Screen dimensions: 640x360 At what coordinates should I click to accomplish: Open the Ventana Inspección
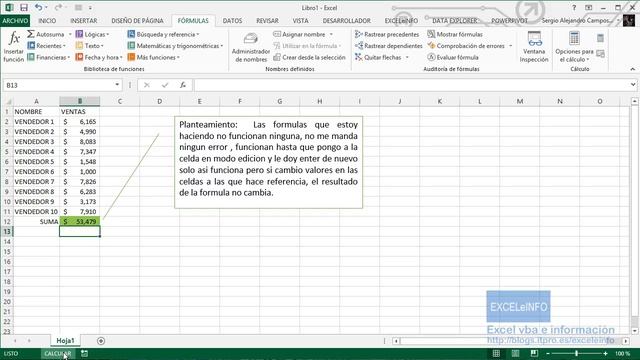tap(534, 47)
